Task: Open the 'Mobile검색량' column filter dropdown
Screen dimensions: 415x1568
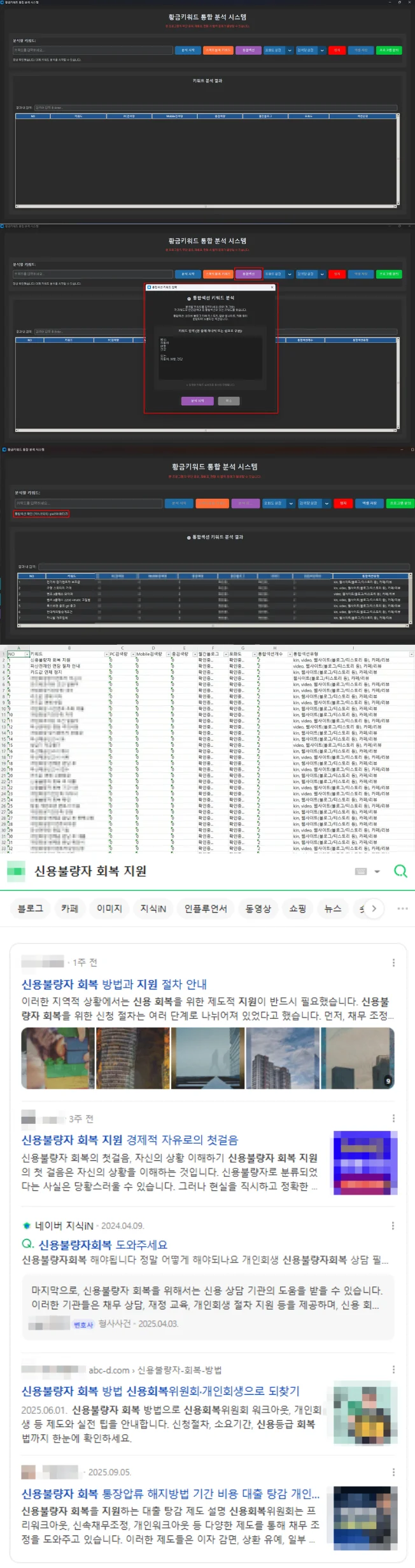Action: tap(169, 654)
